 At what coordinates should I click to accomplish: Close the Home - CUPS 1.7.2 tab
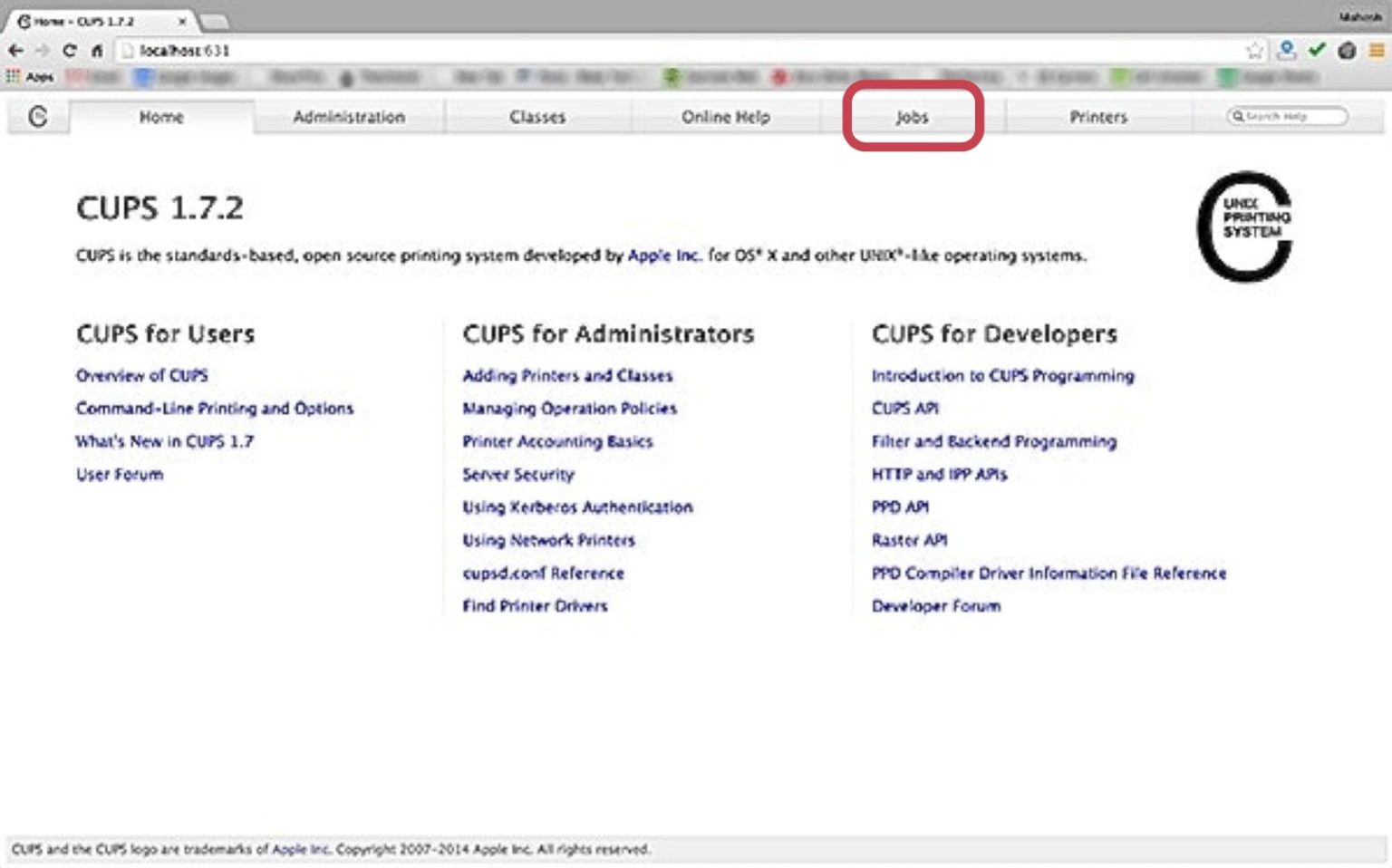[x=183, y=21]
